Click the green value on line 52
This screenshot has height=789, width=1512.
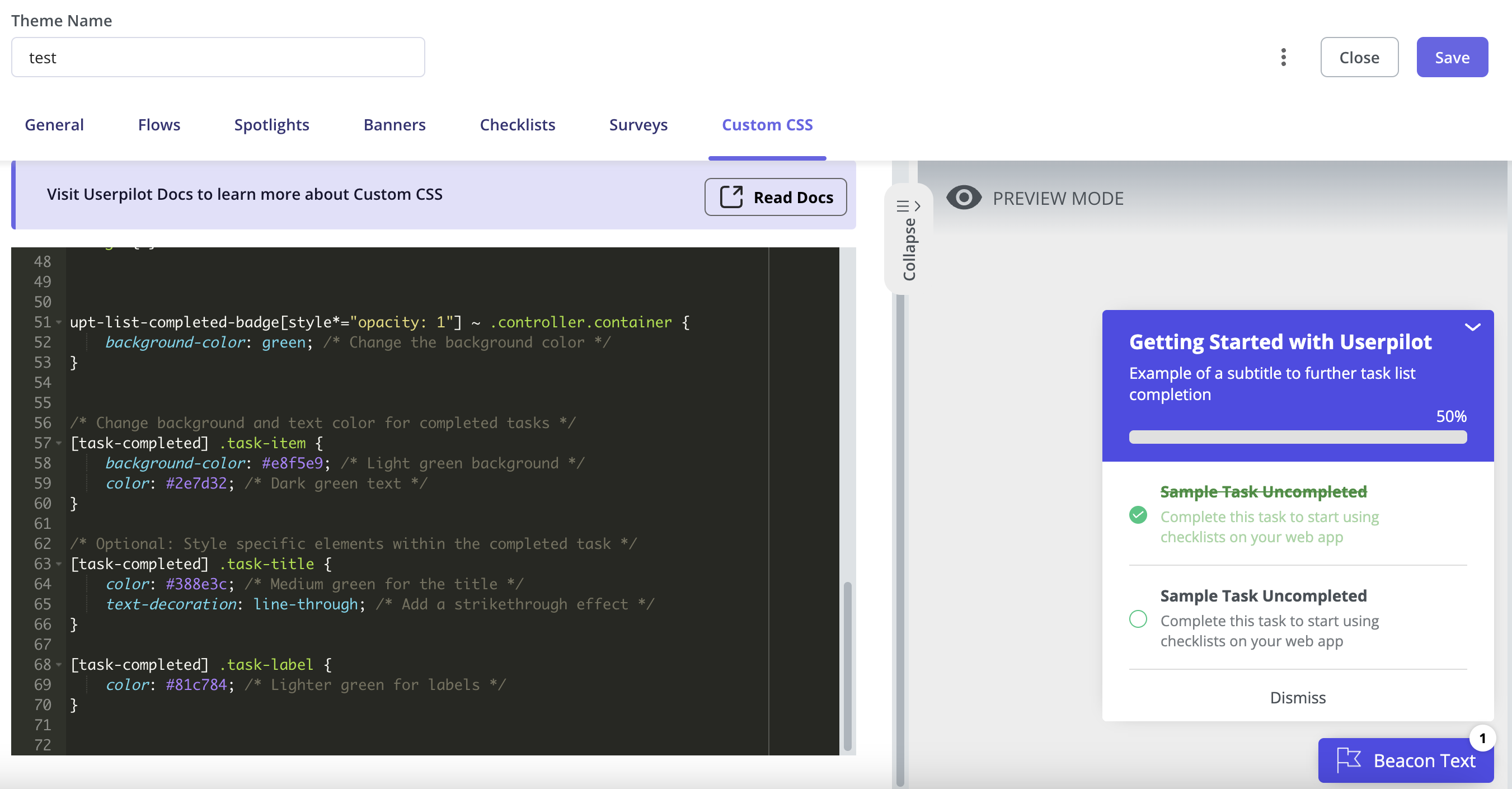pyautogui.click(x=284, y=342)
